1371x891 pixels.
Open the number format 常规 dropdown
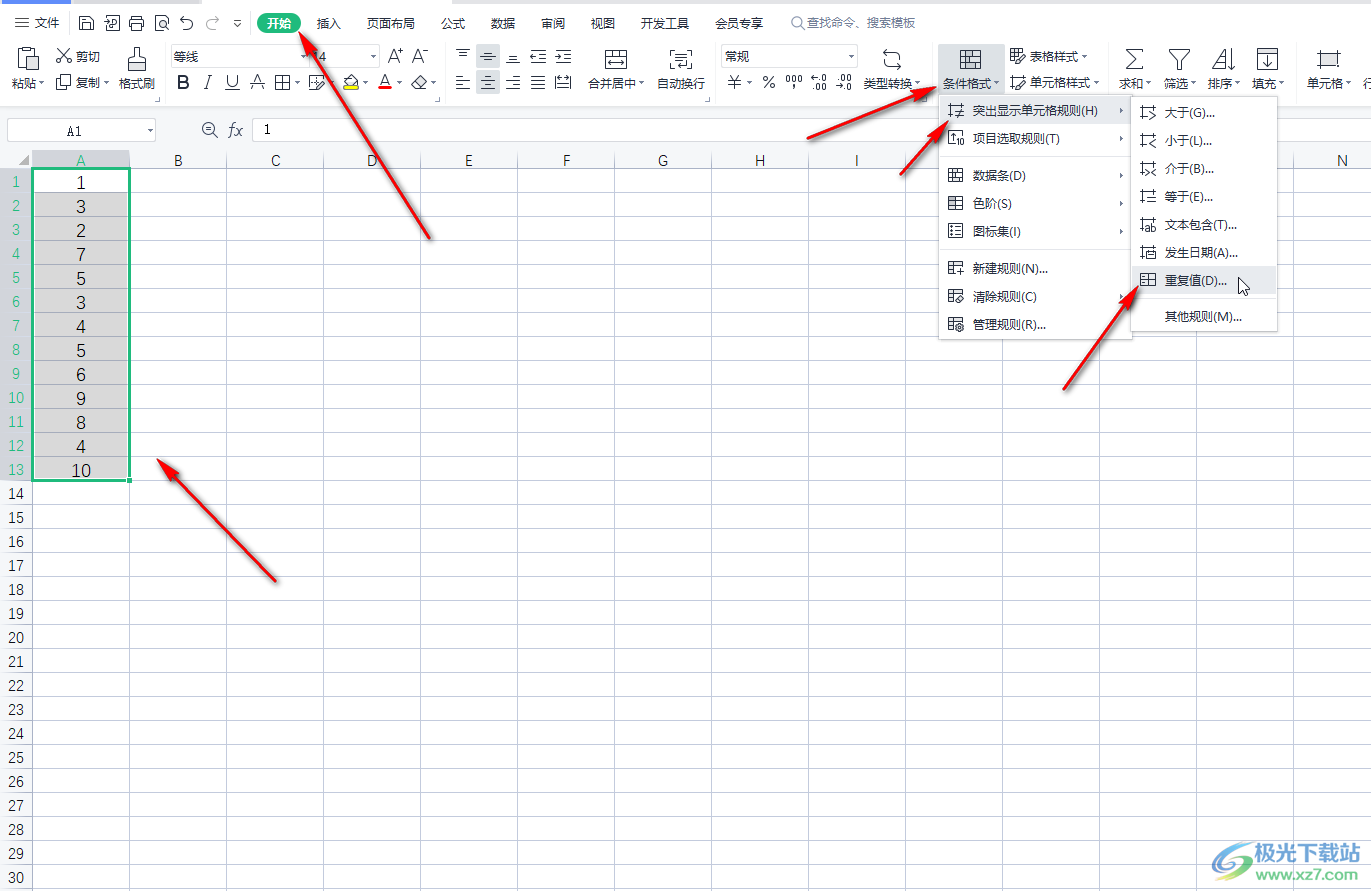(851, 57)
